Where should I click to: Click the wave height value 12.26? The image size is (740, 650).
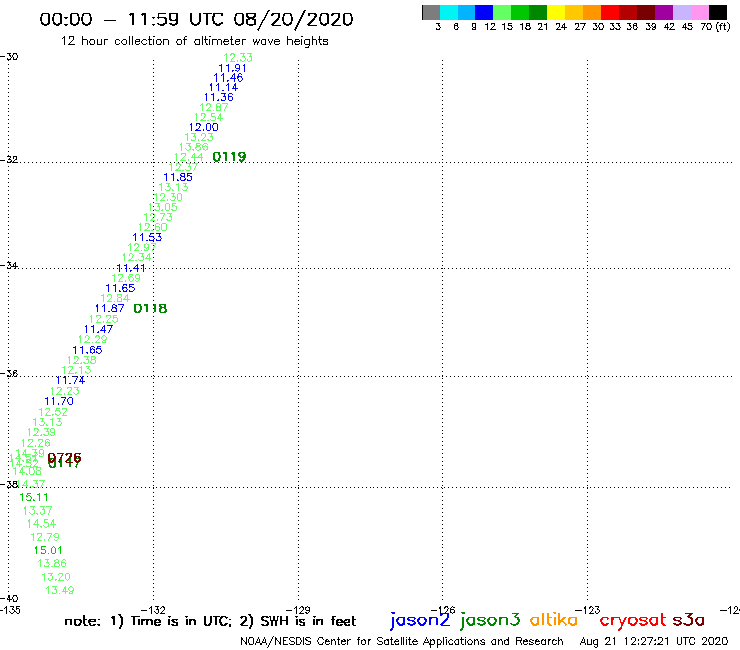[36, 443]
